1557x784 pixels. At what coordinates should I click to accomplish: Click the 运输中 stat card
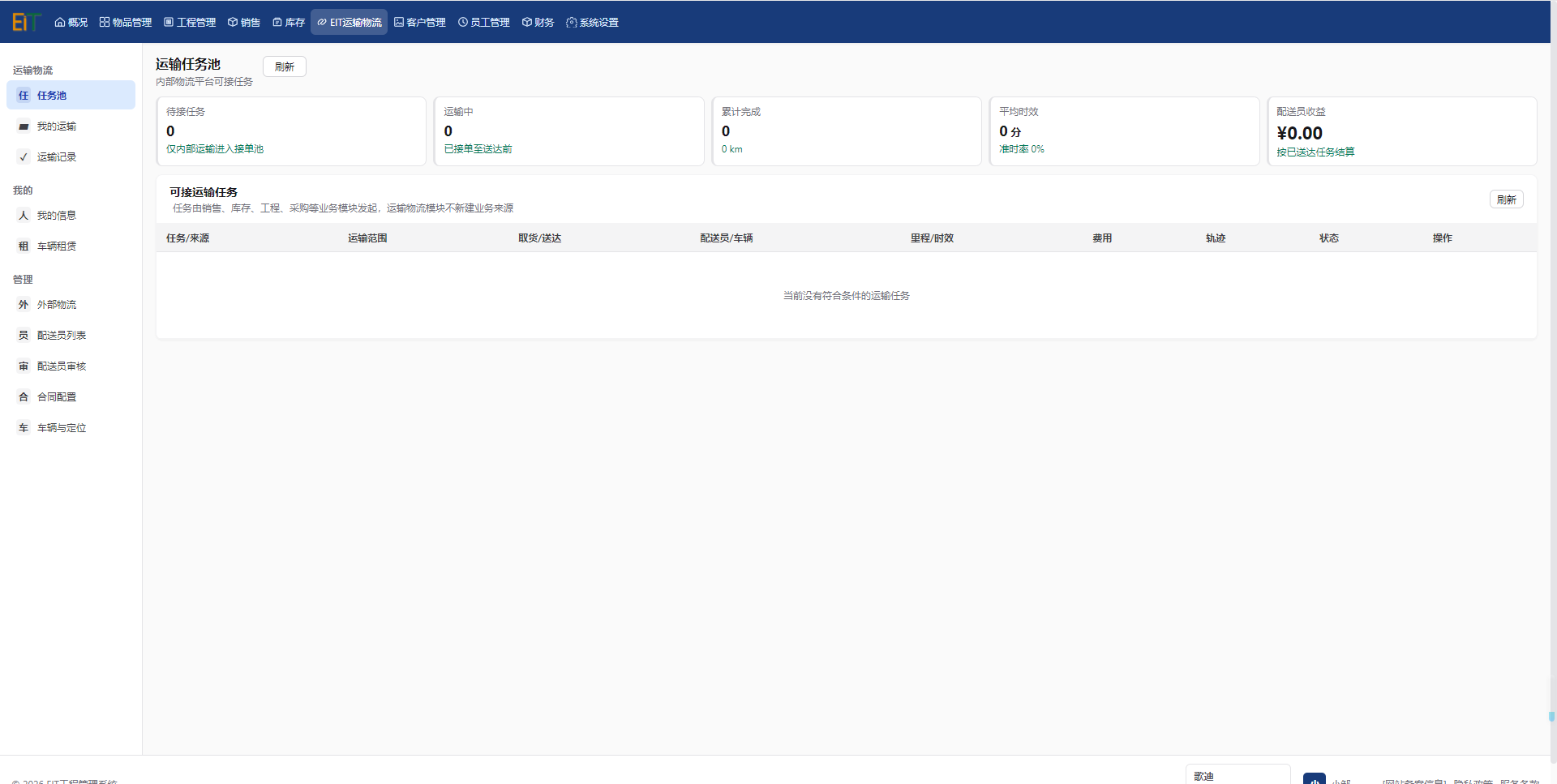(568, 131)
